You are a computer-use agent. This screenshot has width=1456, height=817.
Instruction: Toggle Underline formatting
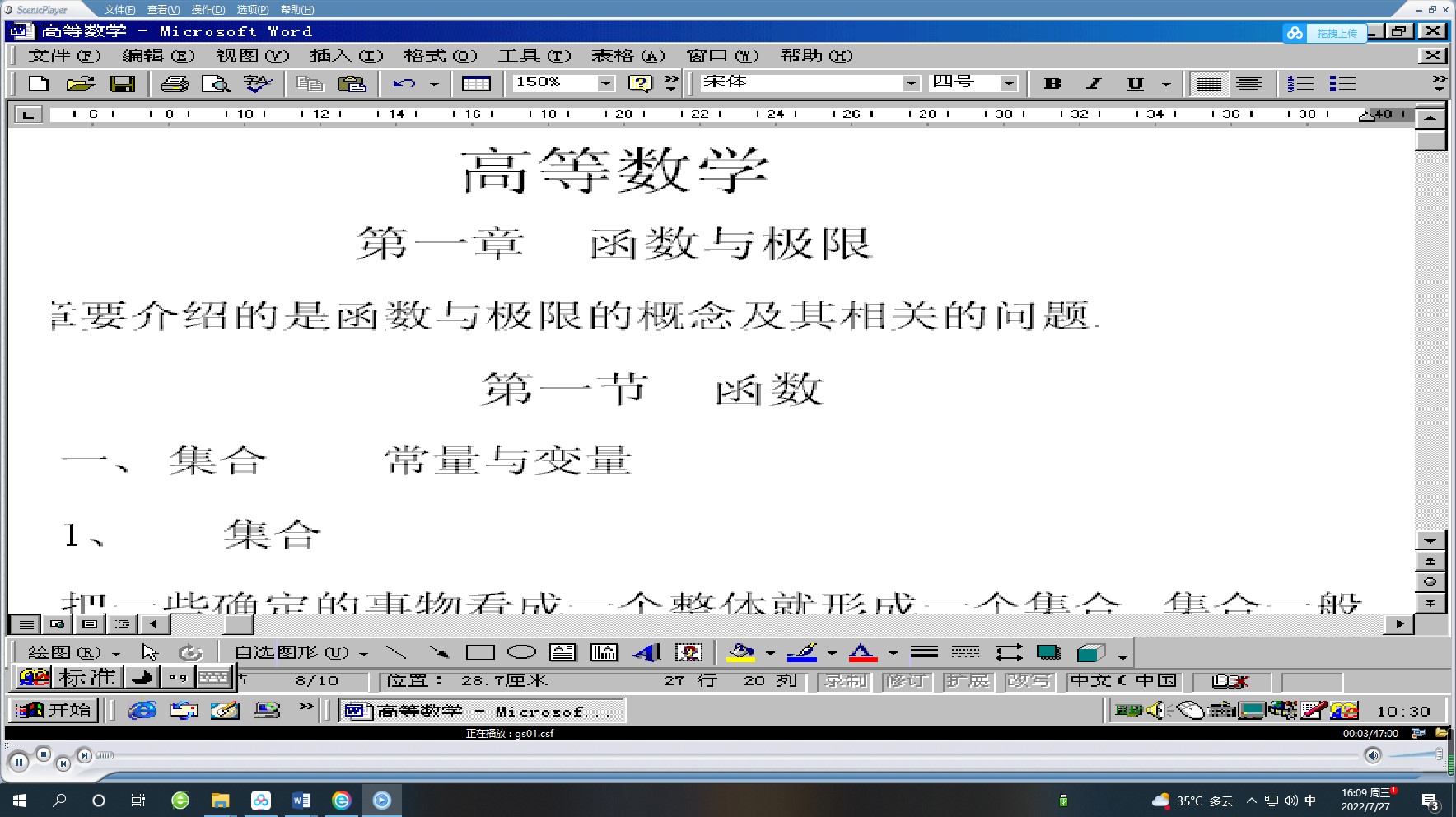1135,83
